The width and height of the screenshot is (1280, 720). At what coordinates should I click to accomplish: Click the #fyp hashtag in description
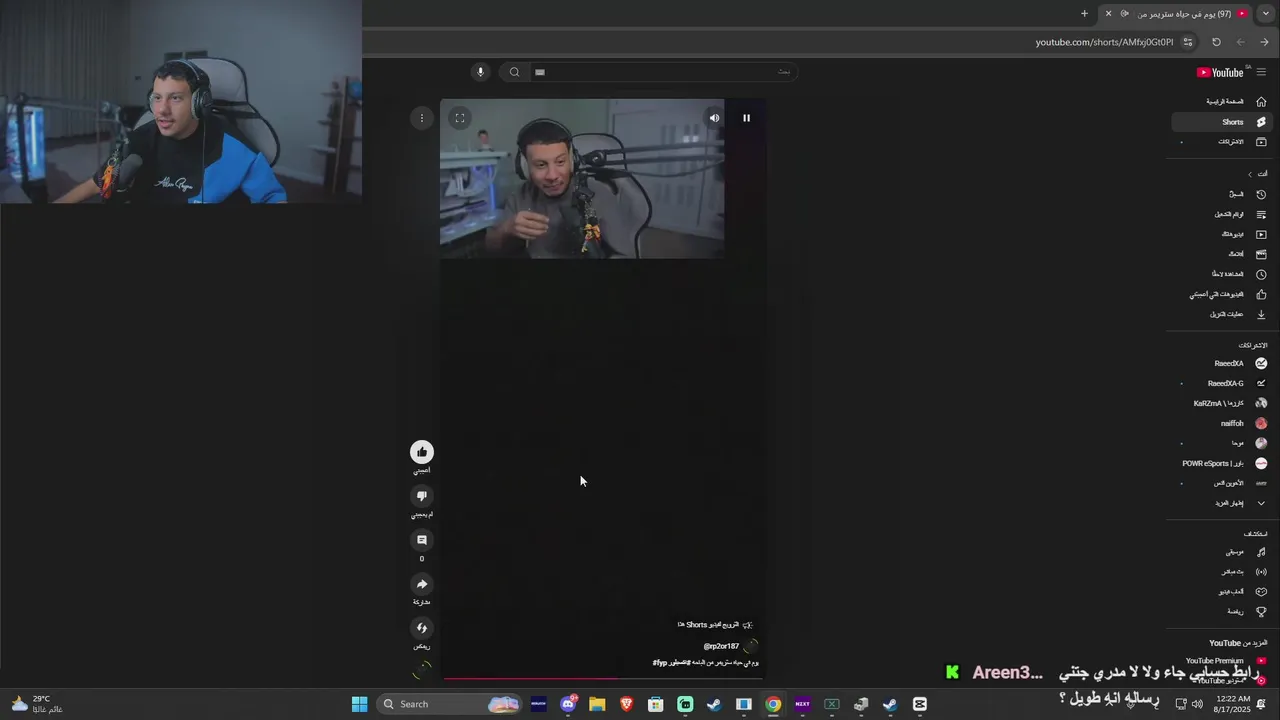(x=659, y=663)
